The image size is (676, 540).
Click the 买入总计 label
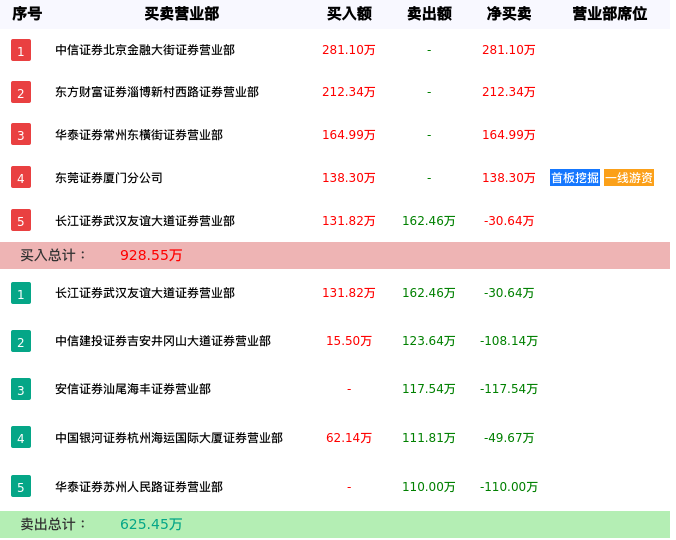53,255
